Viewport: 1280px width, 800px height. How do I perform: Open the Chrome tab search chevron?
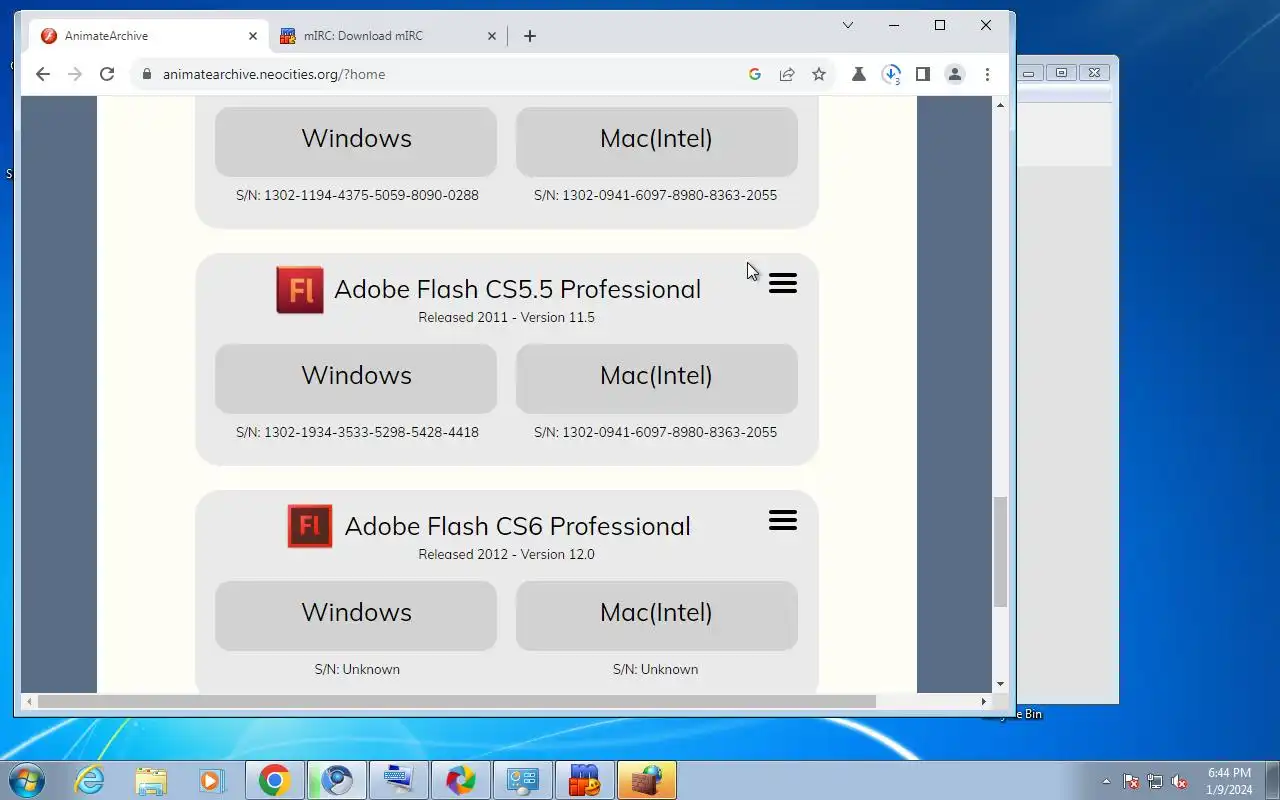(x=848, y=25)
